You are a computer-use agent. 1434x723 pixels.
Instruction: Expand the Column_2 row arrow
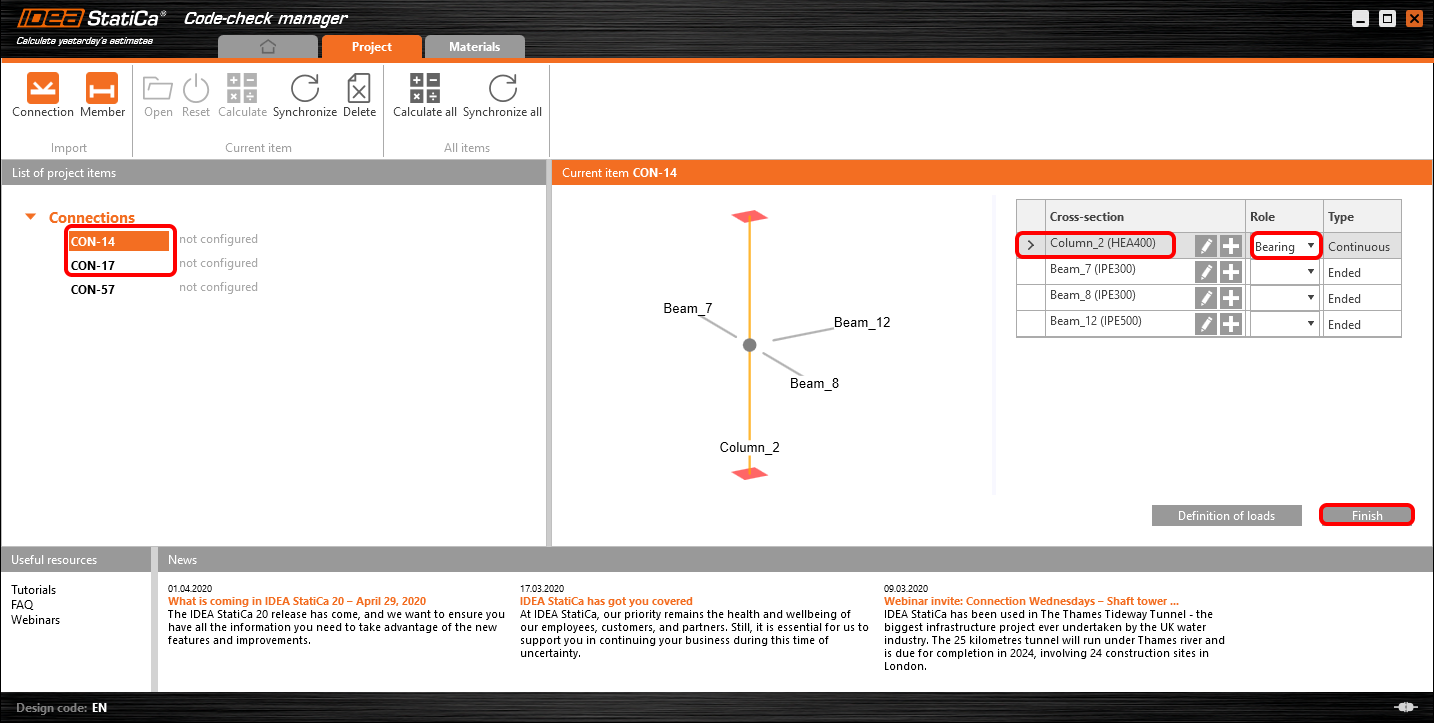click(x=1030, y=246)
